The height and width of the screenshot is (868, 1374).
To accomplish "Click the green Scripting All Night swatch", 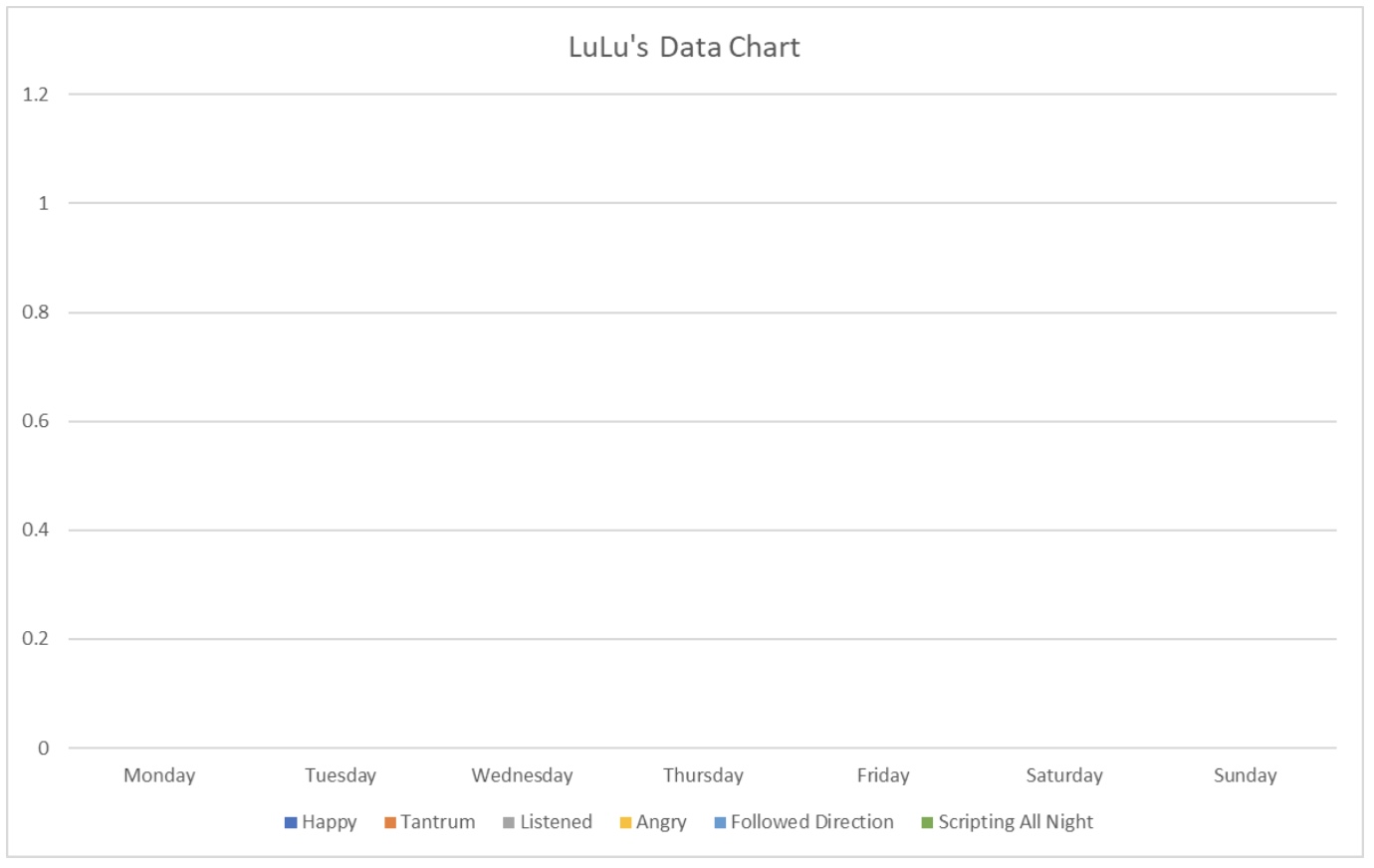I will (927, 822).
